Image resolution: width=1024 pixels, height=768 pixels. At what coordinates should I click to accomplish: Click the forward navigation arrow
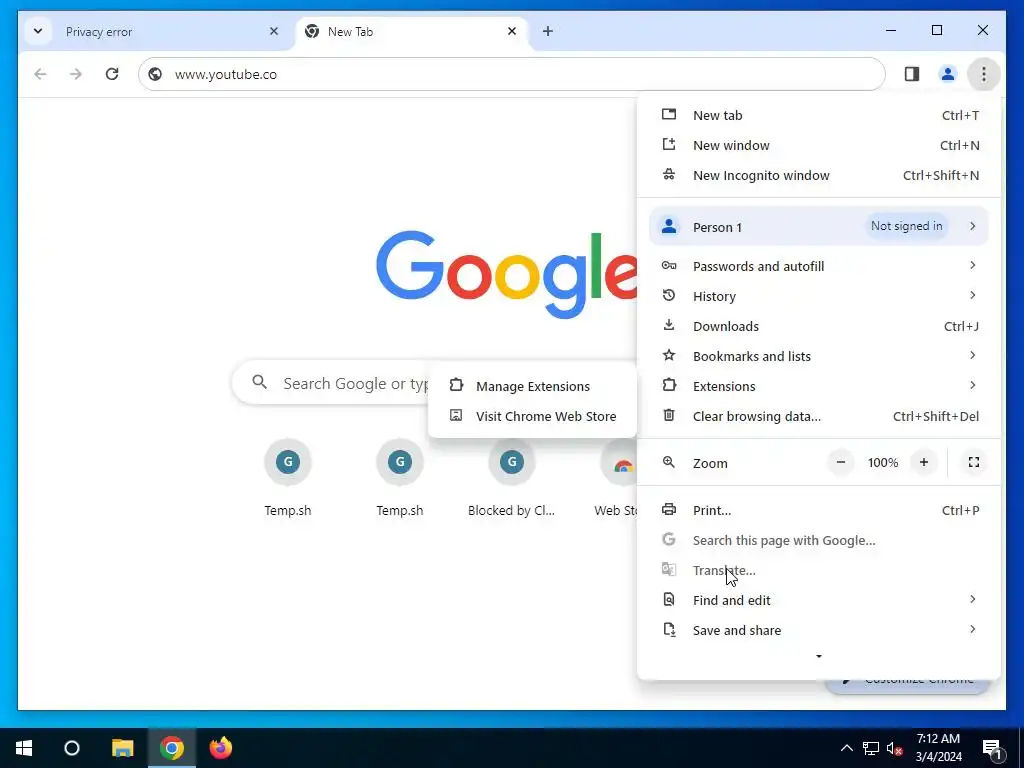pos(76,74)
